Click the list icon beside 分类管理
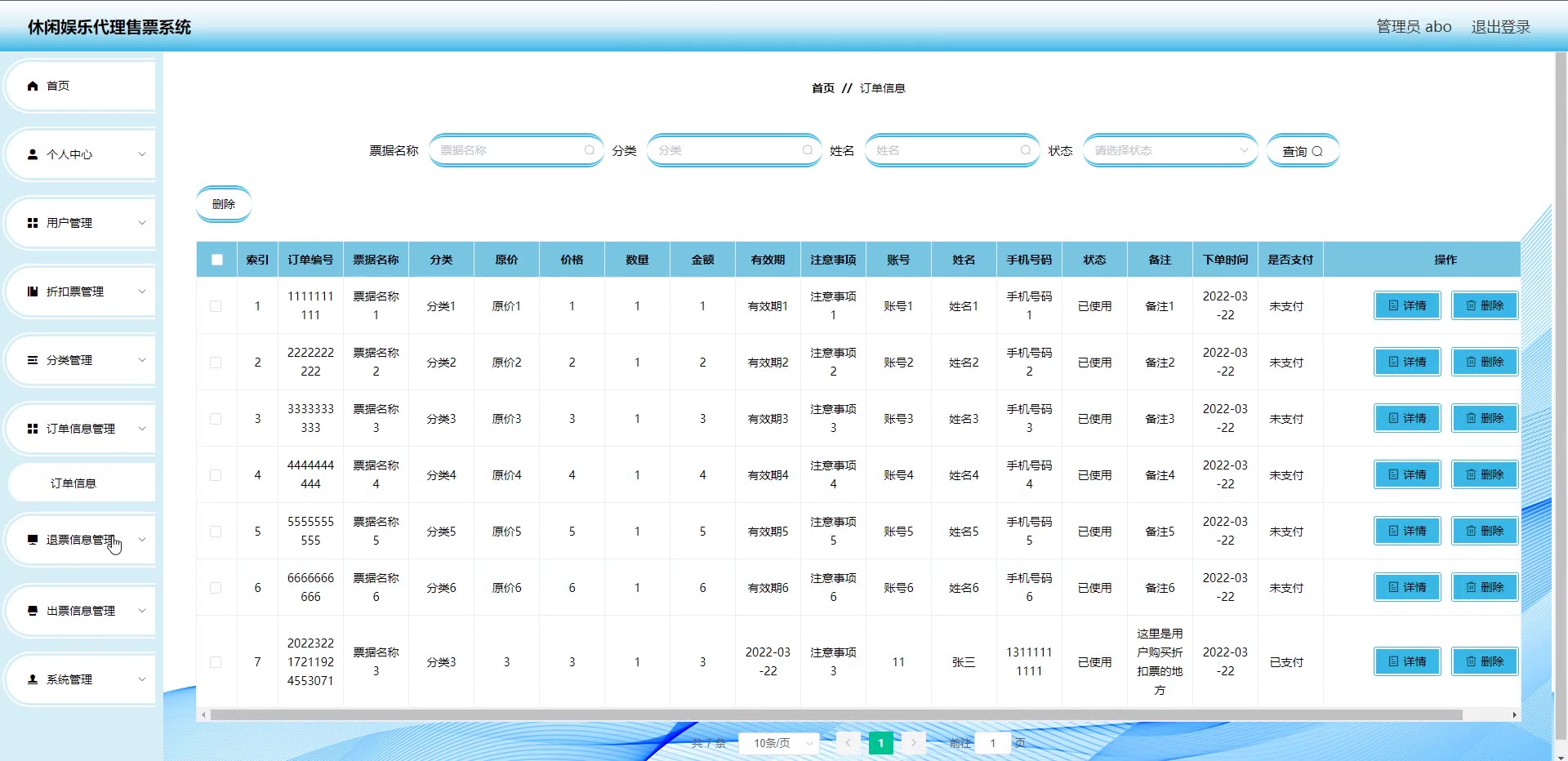 33,360
